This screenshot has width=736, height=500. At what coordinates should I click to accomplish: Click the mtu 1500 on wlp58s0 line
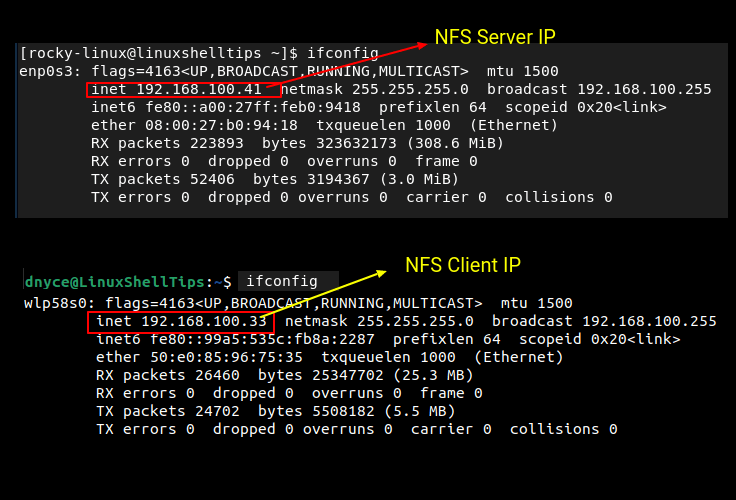[x=537, y=303]
